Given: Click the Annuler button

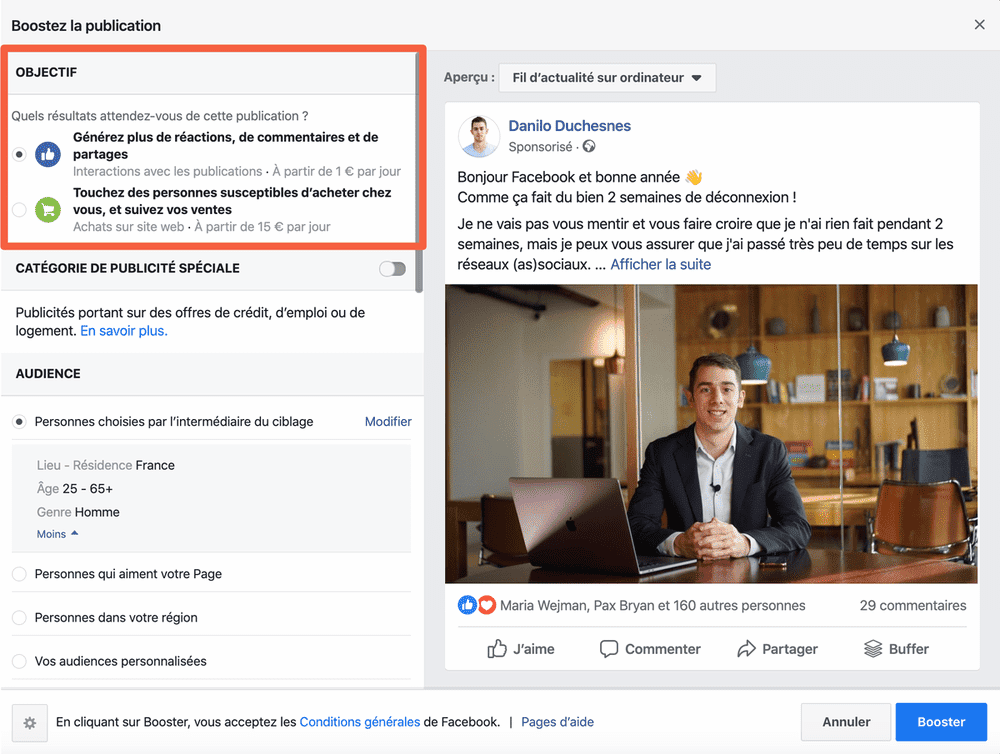Looking at the screenshot, I should [x=846, y=722].
